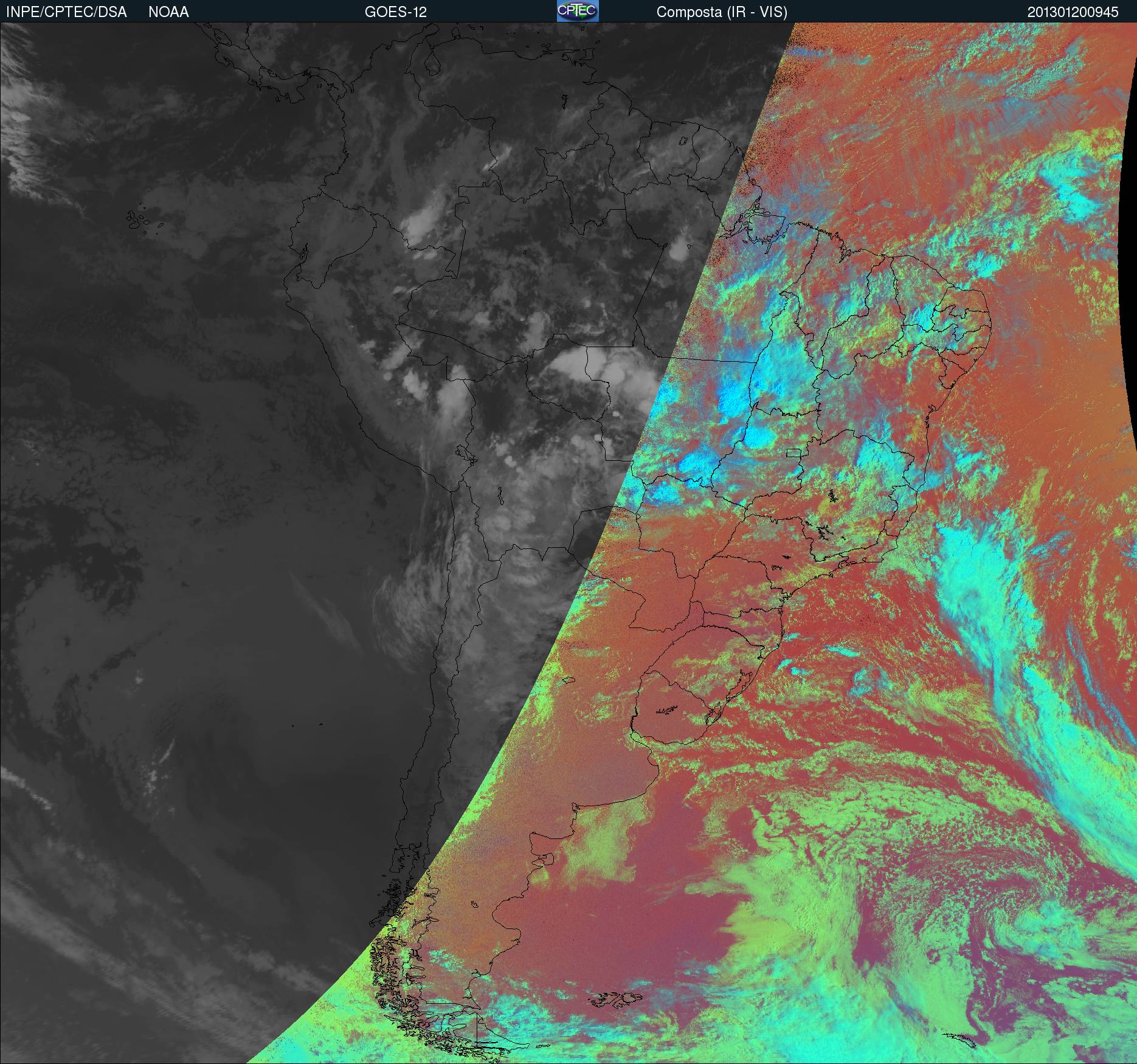Click the 201301200945 timestamp
Viewport: 1137px width, 1064px height.
point(1073,12)
